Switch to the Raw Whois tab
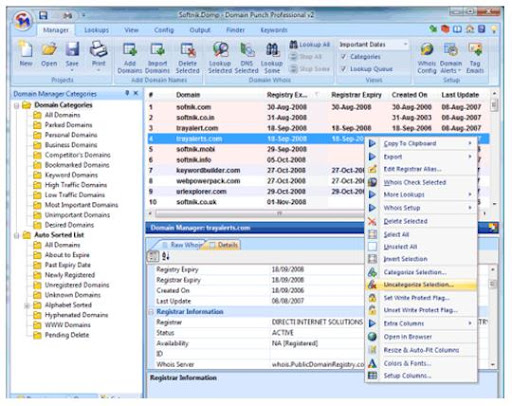512x406 pixels. tap(183, 245)
